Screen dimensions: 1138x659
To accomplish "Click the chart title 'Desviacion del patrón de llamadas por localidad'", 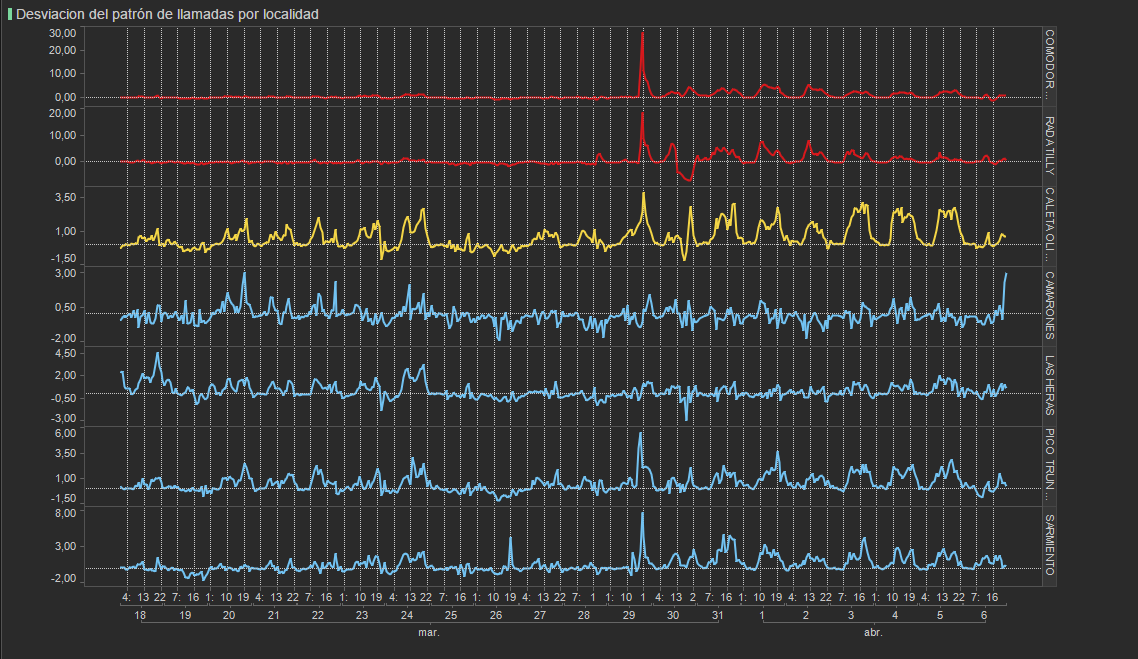I will [x=167, y=15].
